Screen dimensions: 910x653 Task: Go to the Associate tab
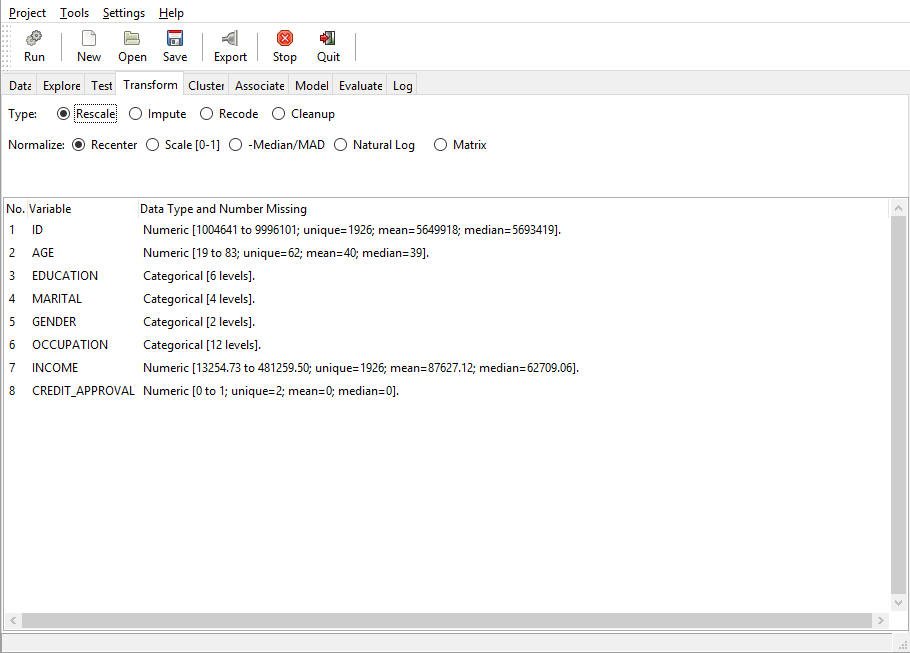(x=259, y=86)
